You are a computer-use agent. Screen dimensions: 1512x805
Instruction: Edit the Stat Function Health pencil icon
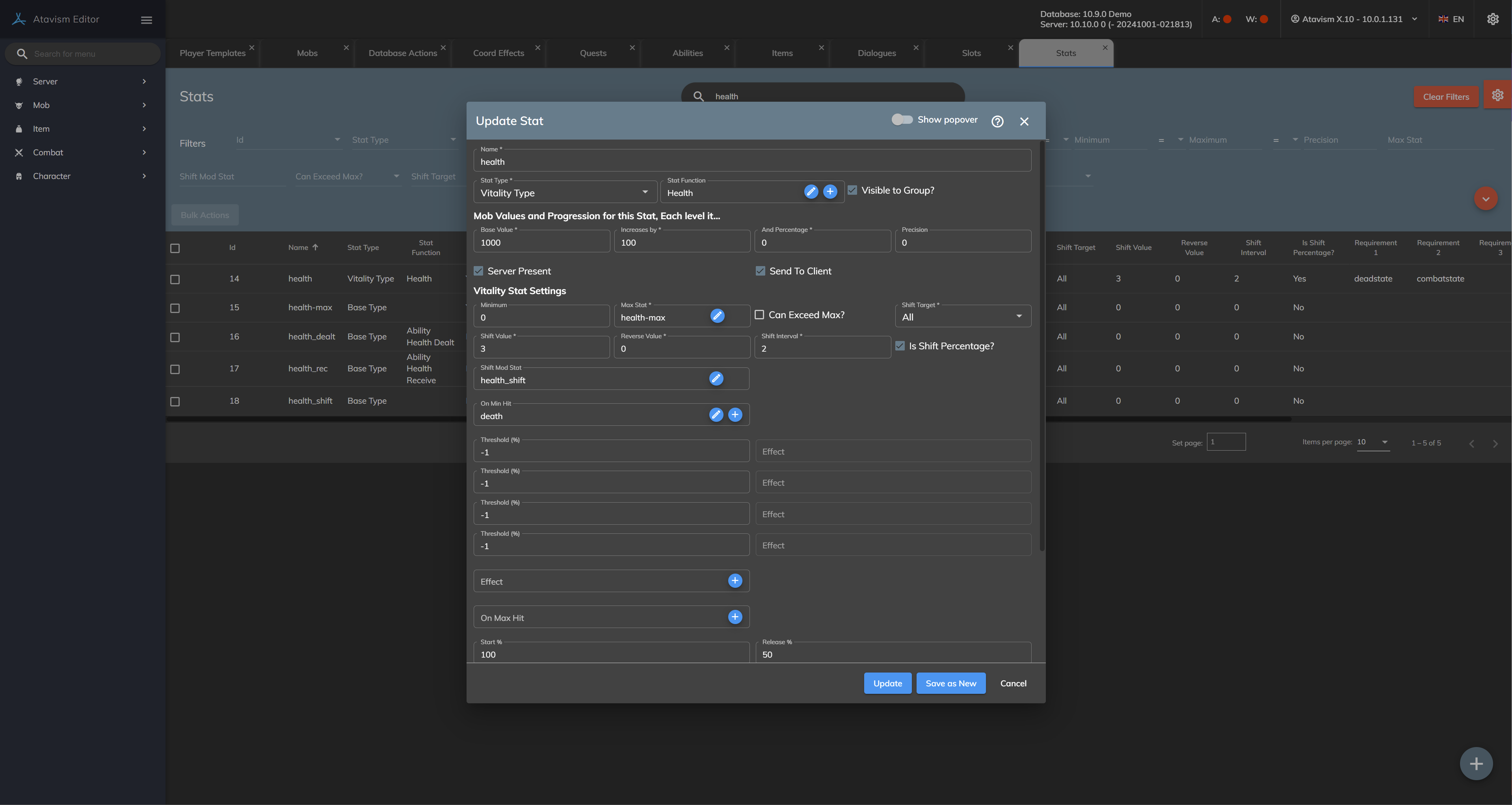[x=811, y=192]
